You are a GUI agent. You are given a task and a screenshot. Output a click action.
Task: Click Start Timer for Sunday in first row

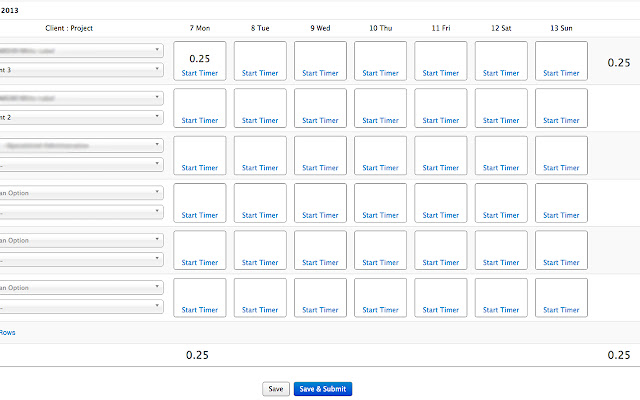point(561,73)
